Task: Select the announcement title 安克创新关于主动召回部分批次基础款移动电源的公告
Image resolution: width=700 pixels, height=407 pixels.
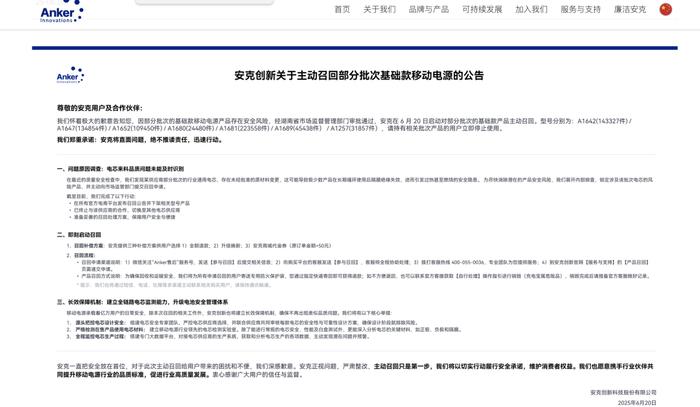Action: [359, 75]
